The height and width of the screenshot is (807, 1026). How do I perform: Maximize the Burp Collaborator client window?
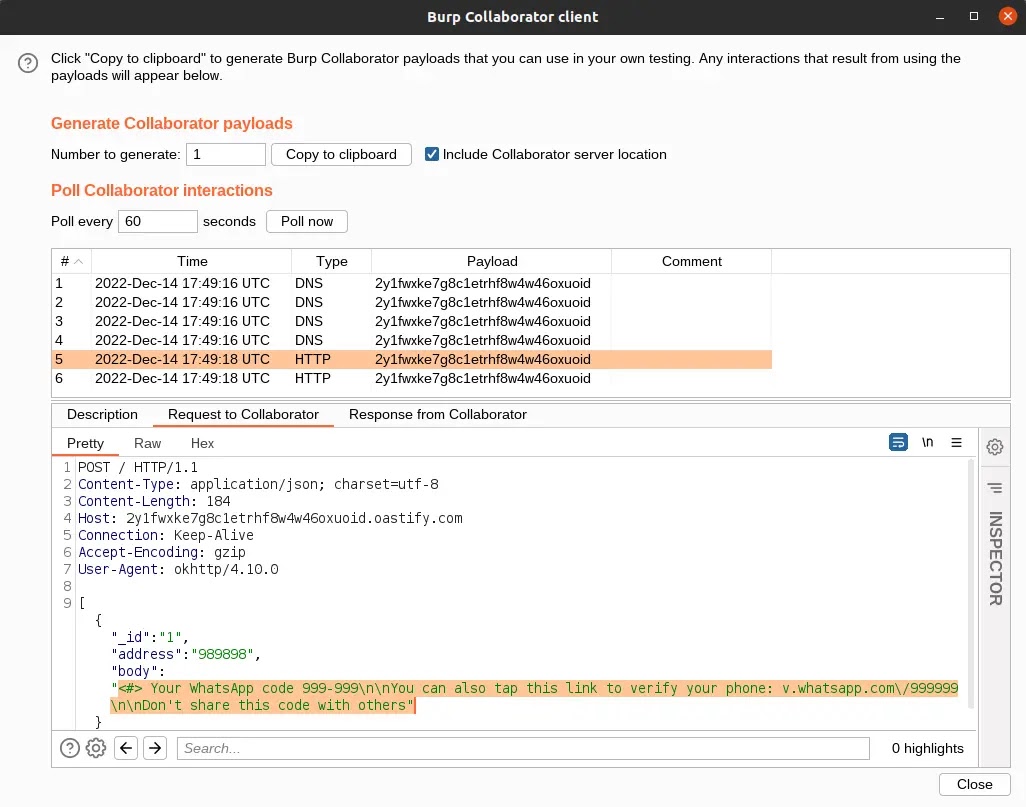974,16
